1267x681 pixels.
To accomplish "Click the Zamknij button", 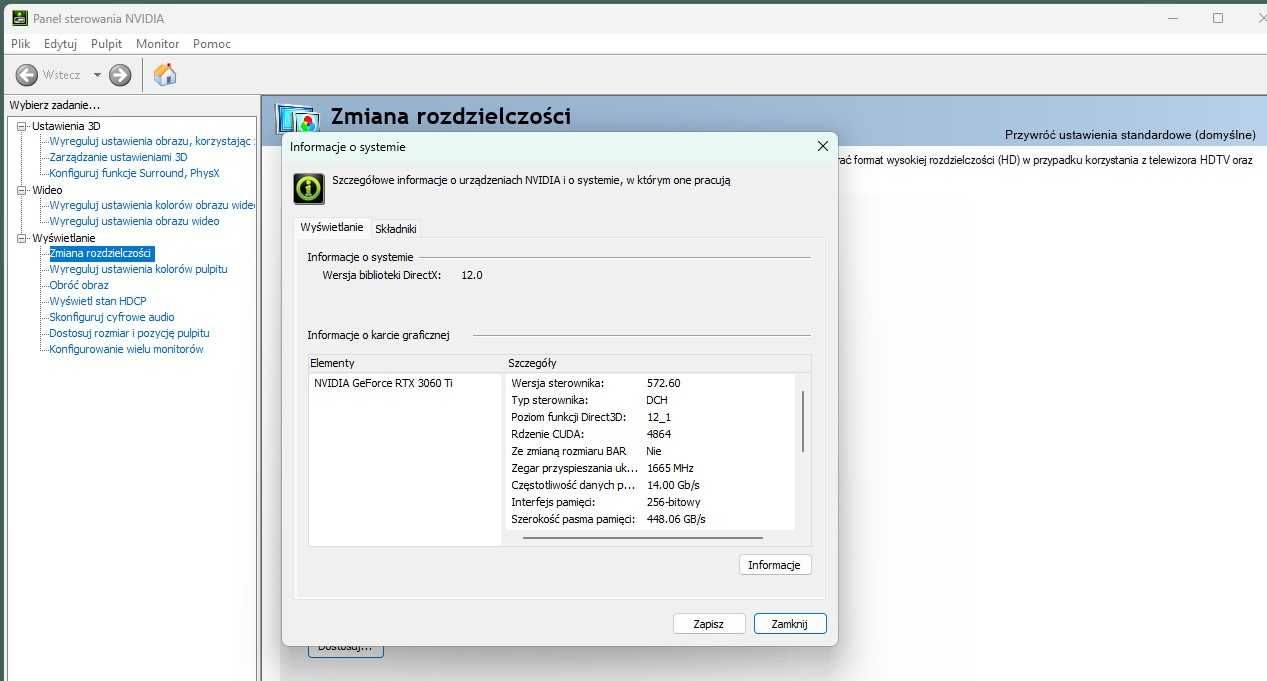I will pyautogui.click(x=790, y=624).
